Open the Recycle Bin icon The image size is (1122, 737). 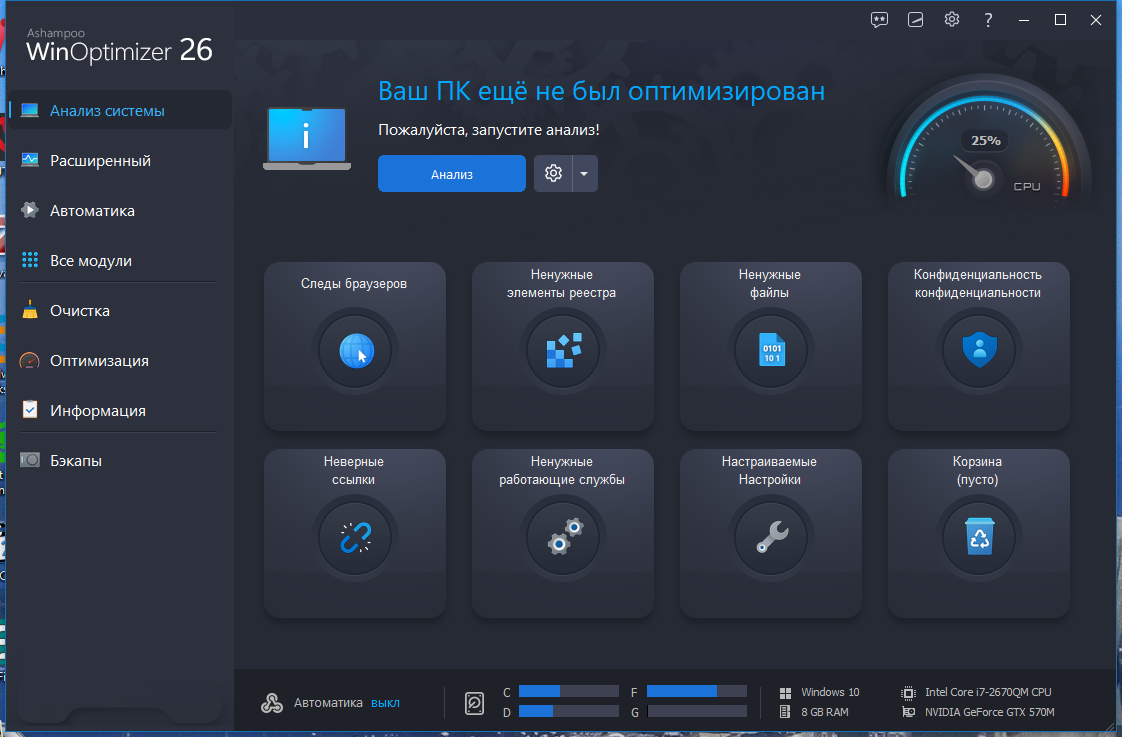tap(979, 537)
